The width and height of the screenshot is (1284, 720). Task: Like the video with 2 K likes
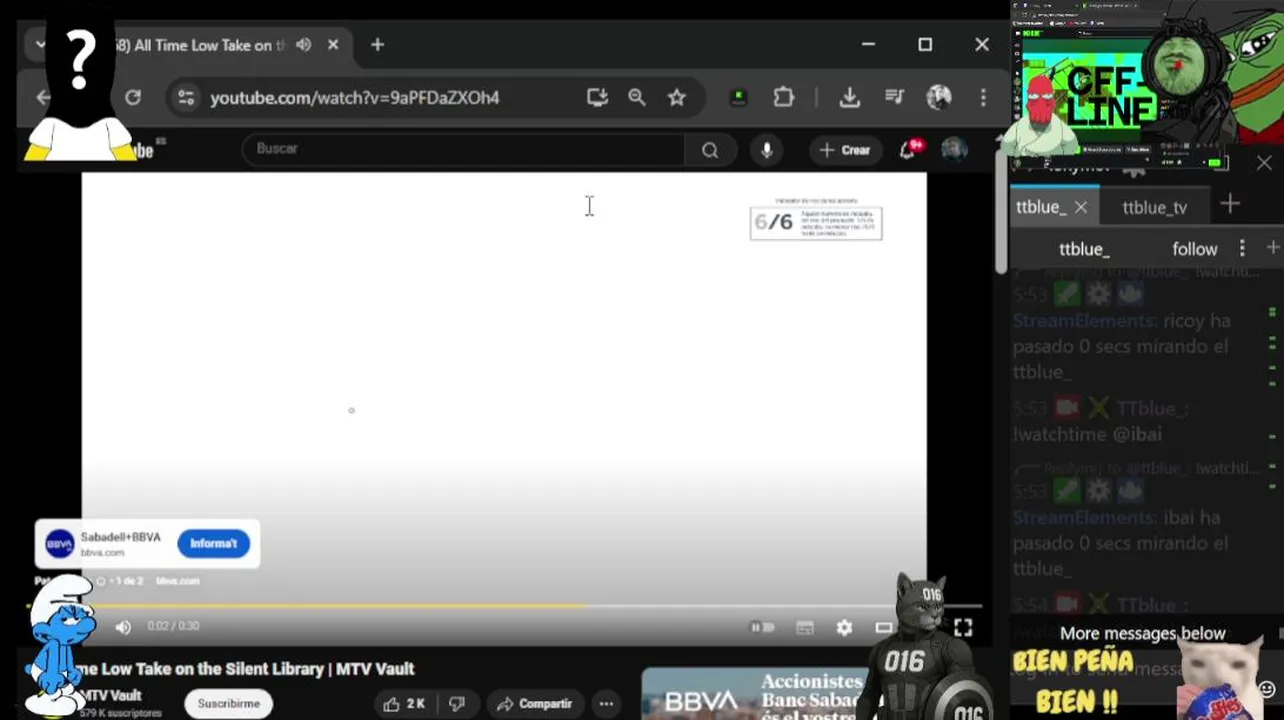click(404, 704)
